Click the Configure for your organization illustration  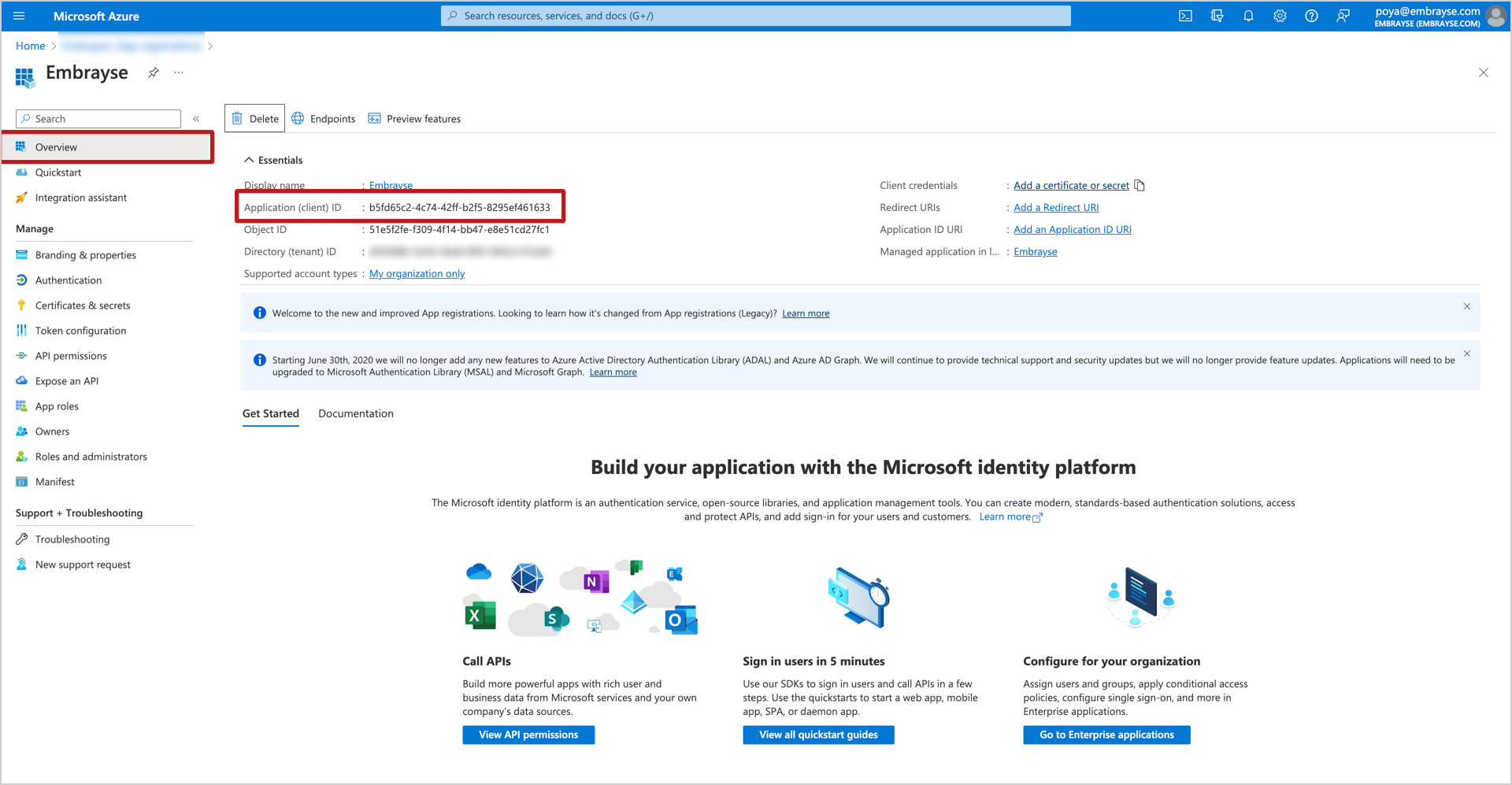pos(1141,596)
